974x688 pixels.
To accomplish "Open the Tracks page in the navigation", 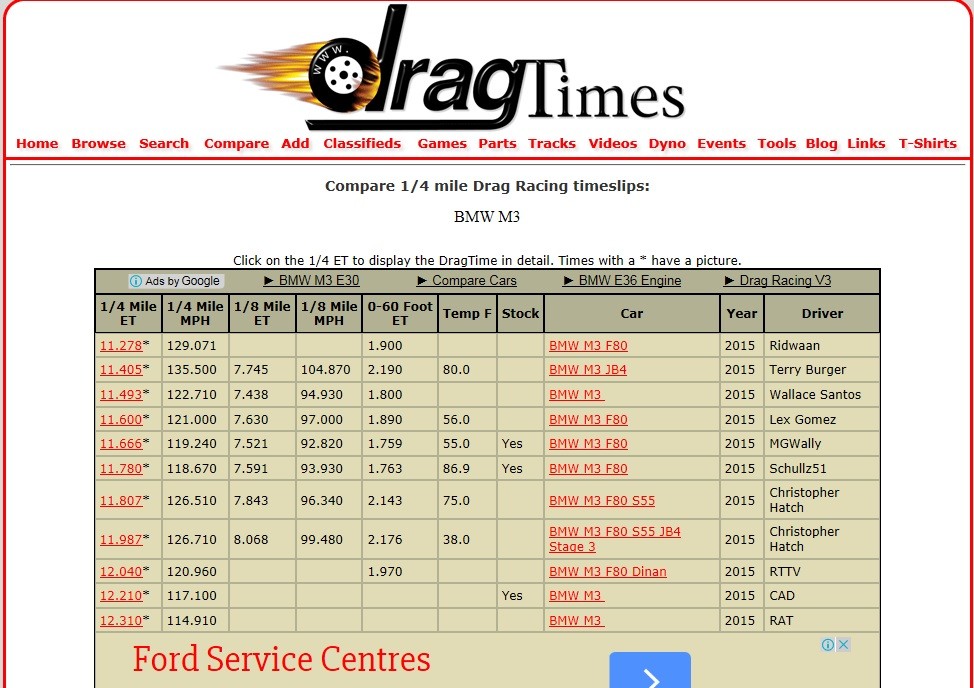I will click(552, 143).
